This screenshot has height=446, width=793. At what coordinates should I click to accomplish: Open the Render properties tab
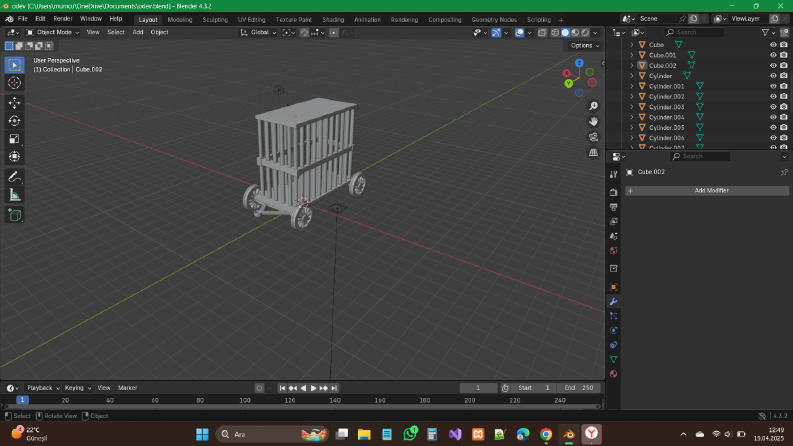(x=613, y=193)
